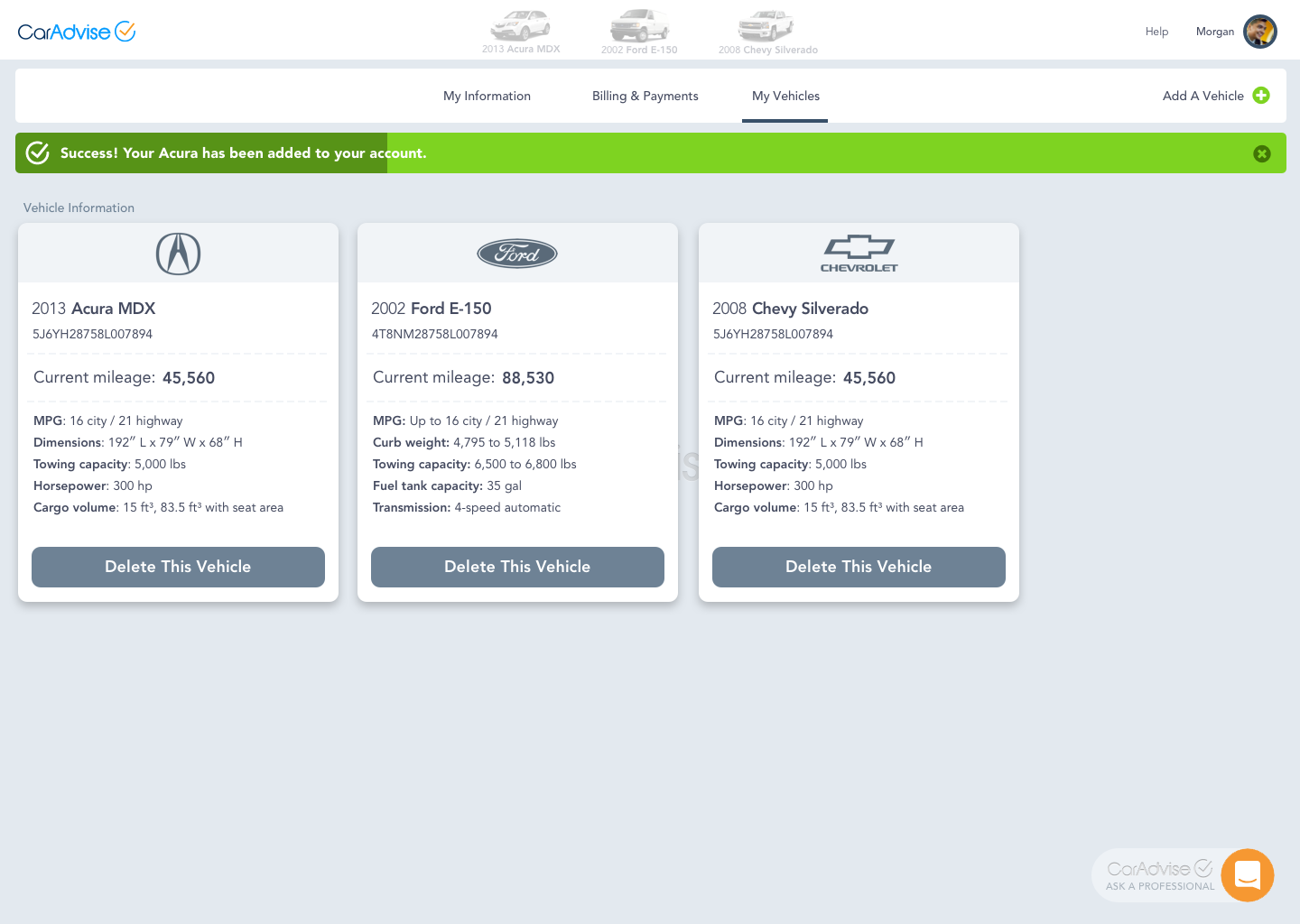Dismiss the success notification banner
The width and height of the screenshot is (1300, 924).
pyautogui.click(x=1262, y=153)
